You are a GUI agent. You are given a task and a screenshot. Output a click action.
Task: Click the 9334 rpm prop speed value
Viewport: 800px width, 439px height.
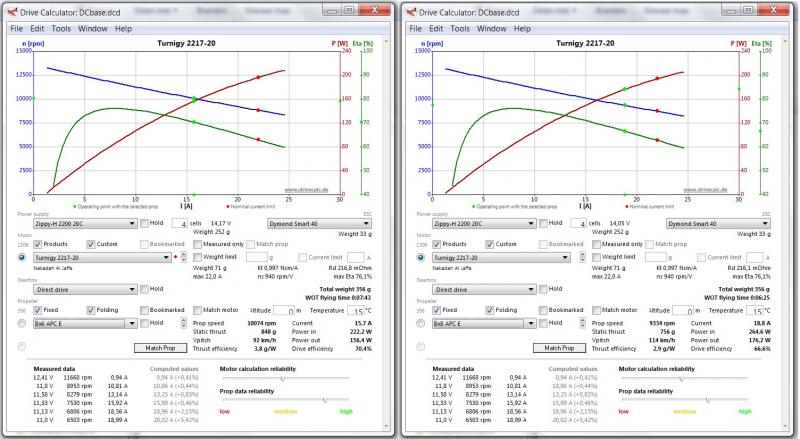click(x=661, y=323)
